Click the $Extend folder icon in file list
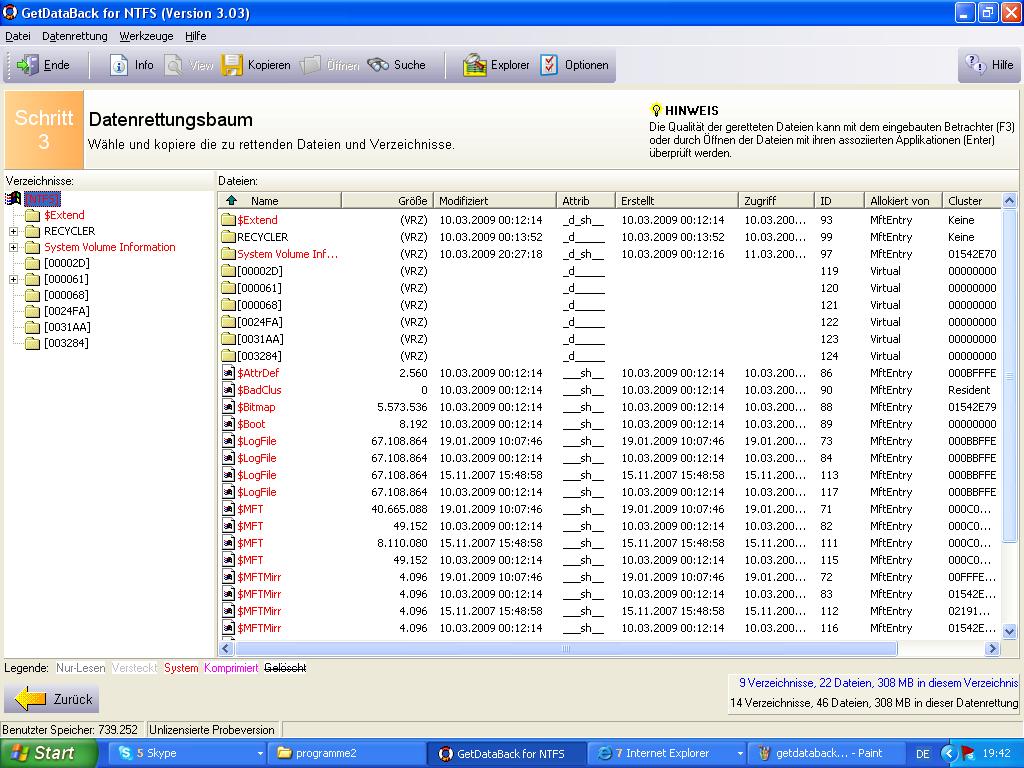This screenshot has width=1024, height=768. [x=228, y=220]
